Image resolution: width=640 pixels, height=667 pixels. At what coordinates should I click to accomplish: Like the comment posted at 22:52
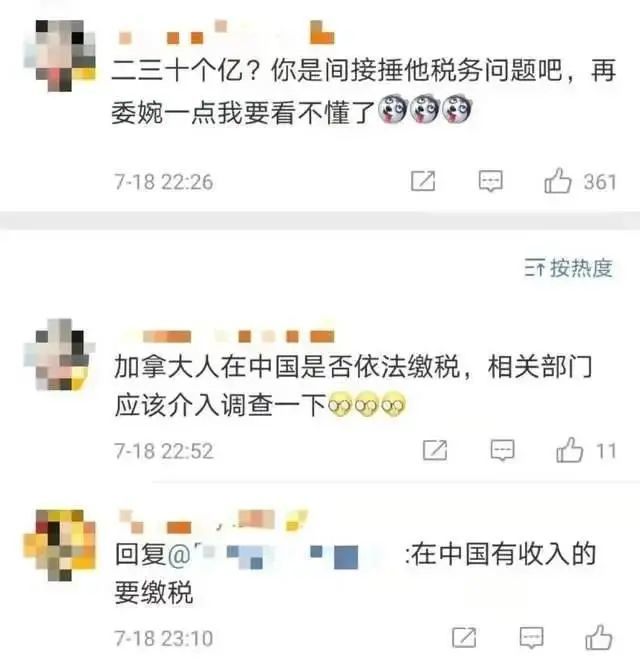tap(569, 450)
